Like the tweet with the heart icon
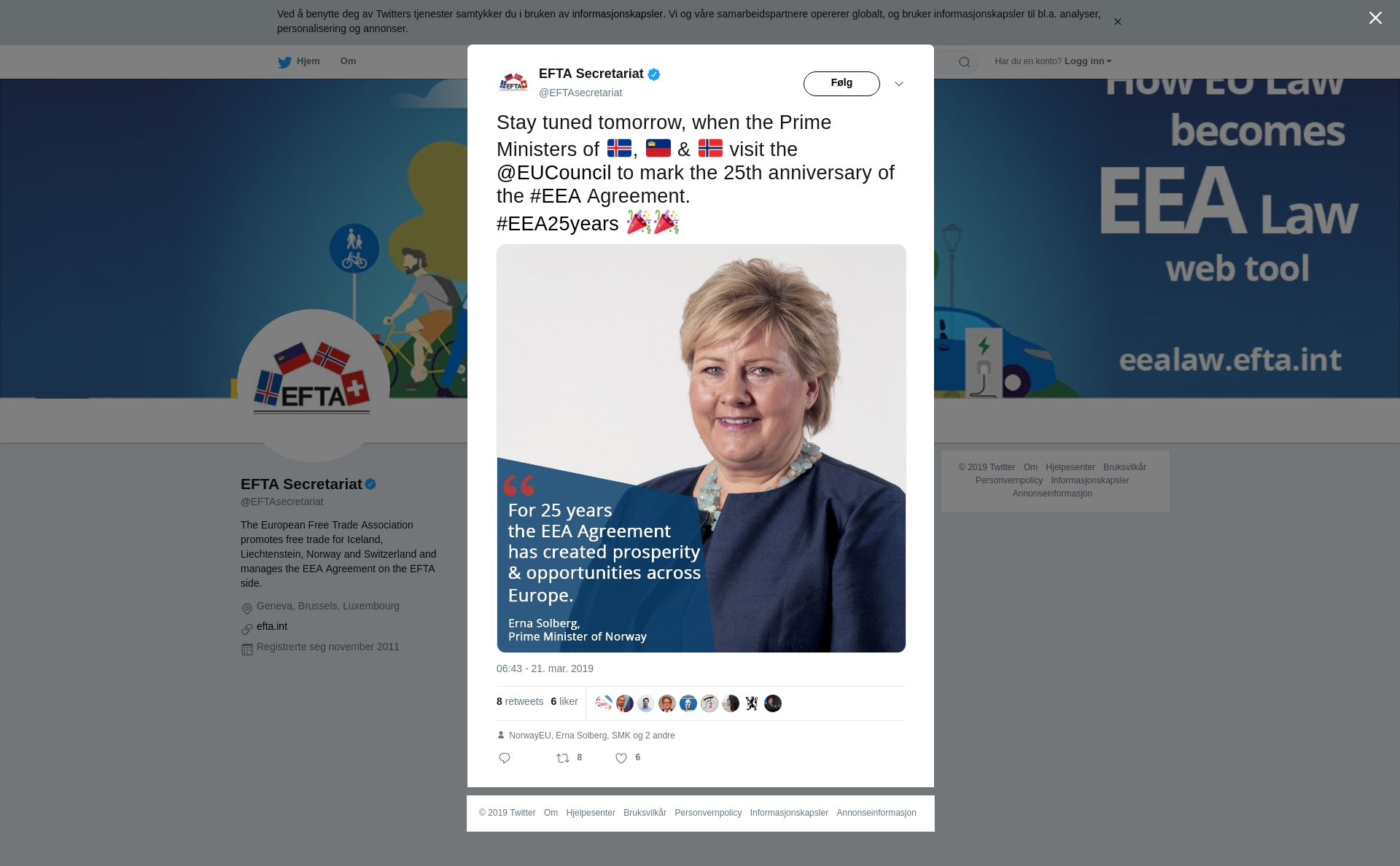 click(x=621, y=758)
